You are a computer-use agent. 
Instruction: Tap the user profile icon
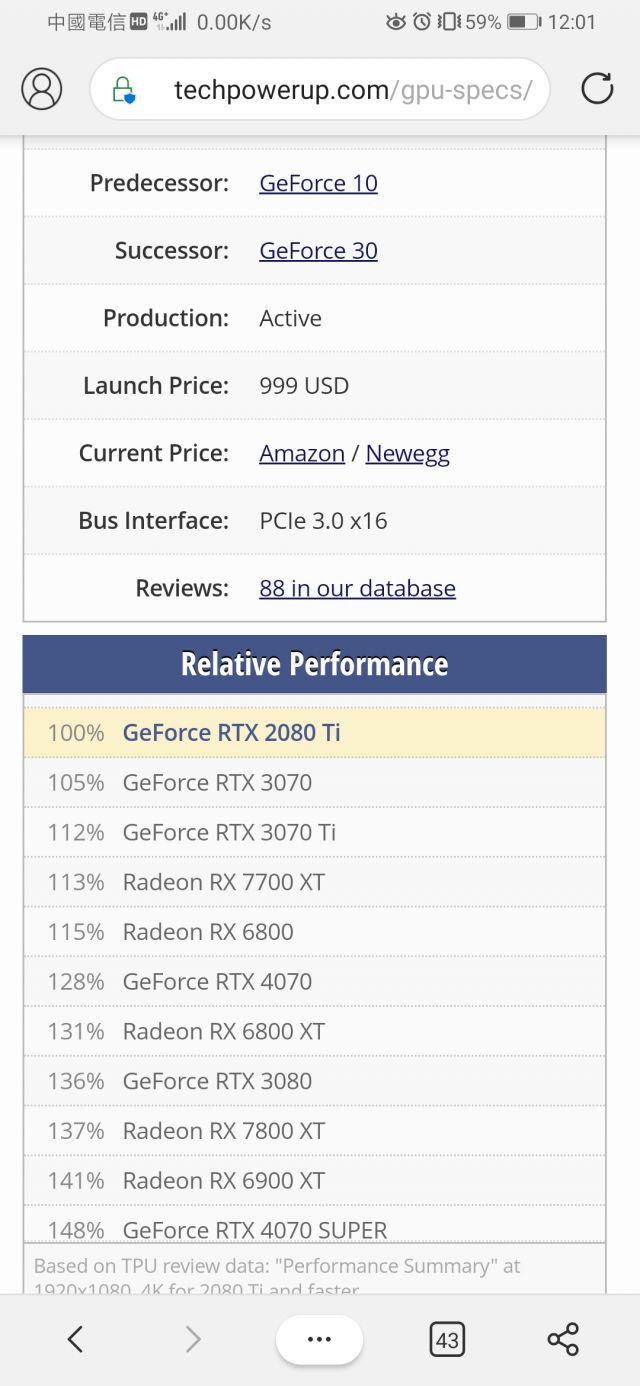(42, 89)
